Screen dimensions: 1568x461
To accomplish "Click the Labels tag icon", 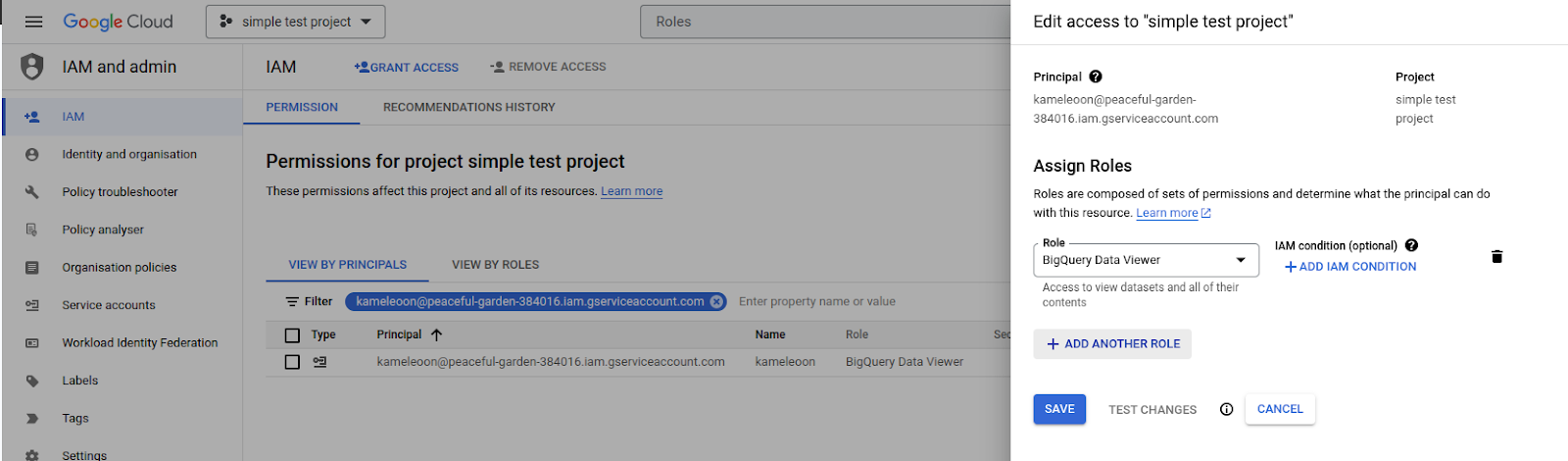I will 32,381.
